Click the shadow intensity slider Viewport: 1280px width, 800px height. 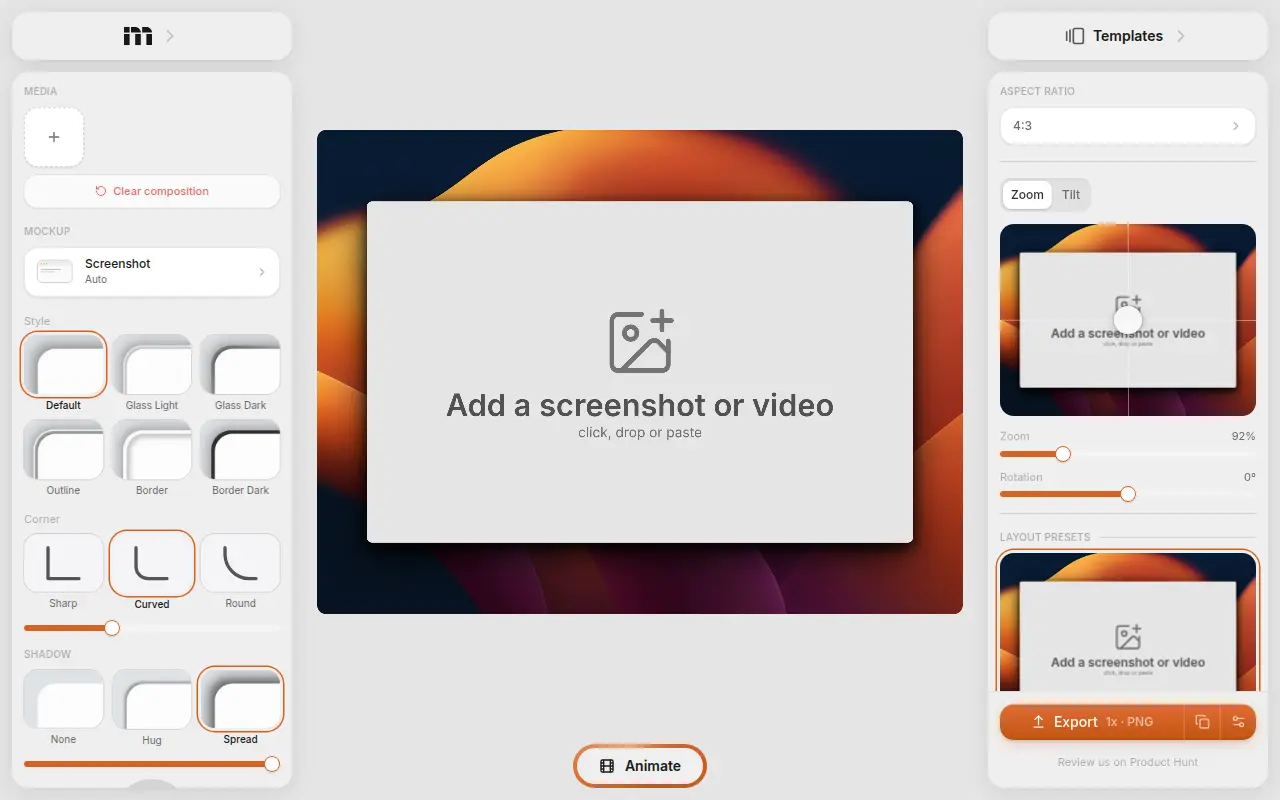point(152,764)
